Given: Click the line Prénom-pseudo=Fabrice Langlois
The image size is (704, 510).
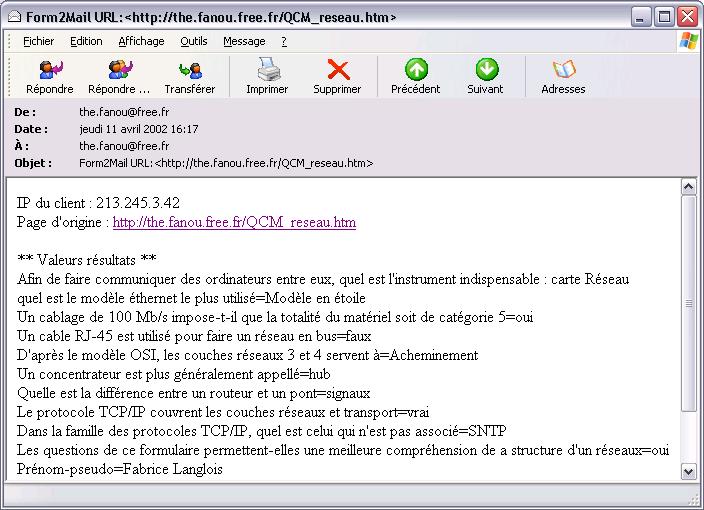Looking at the screenshot, I should point(119,469).
